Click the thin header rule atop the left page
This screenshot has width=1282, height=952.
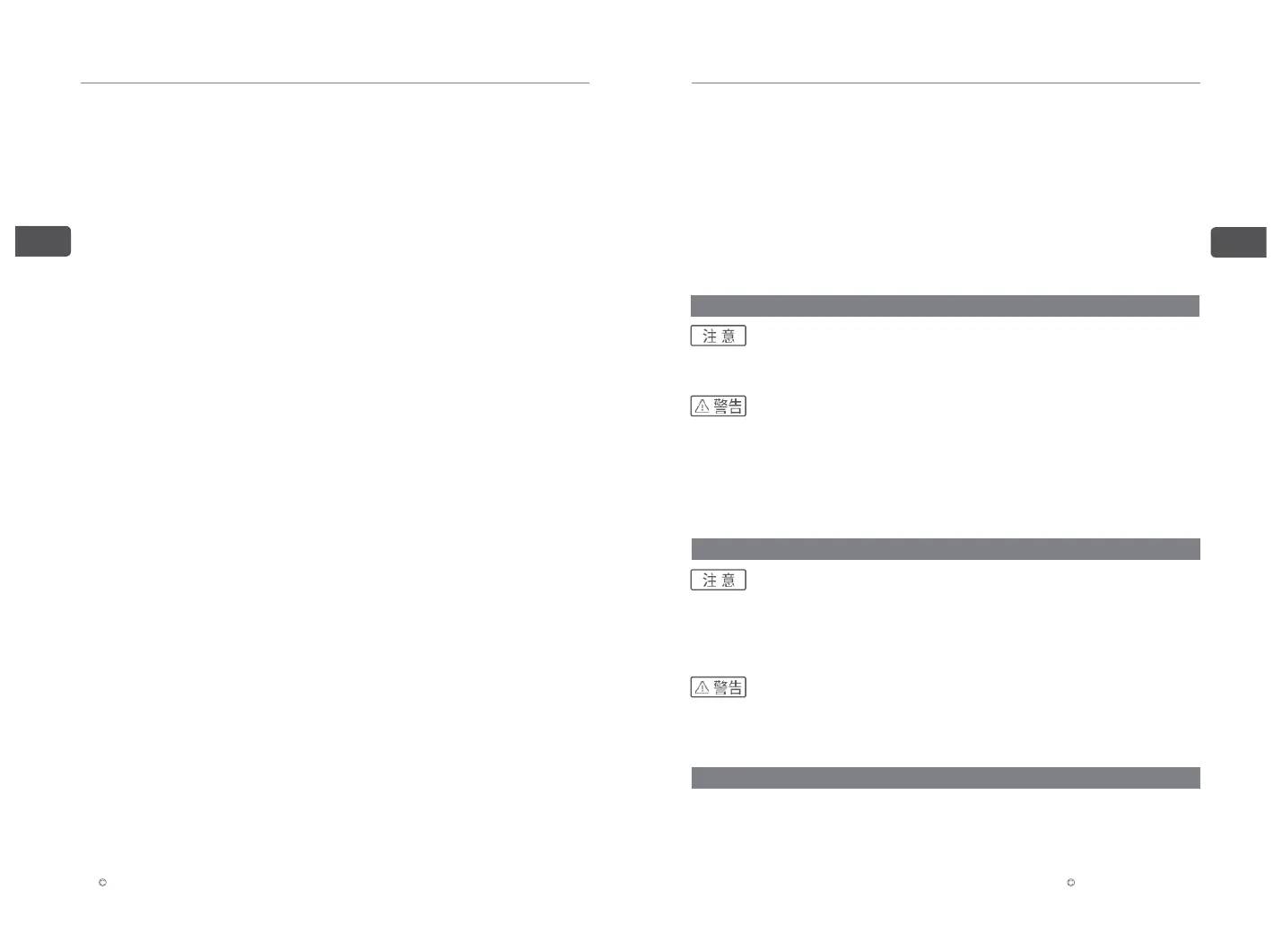(335, 83)
